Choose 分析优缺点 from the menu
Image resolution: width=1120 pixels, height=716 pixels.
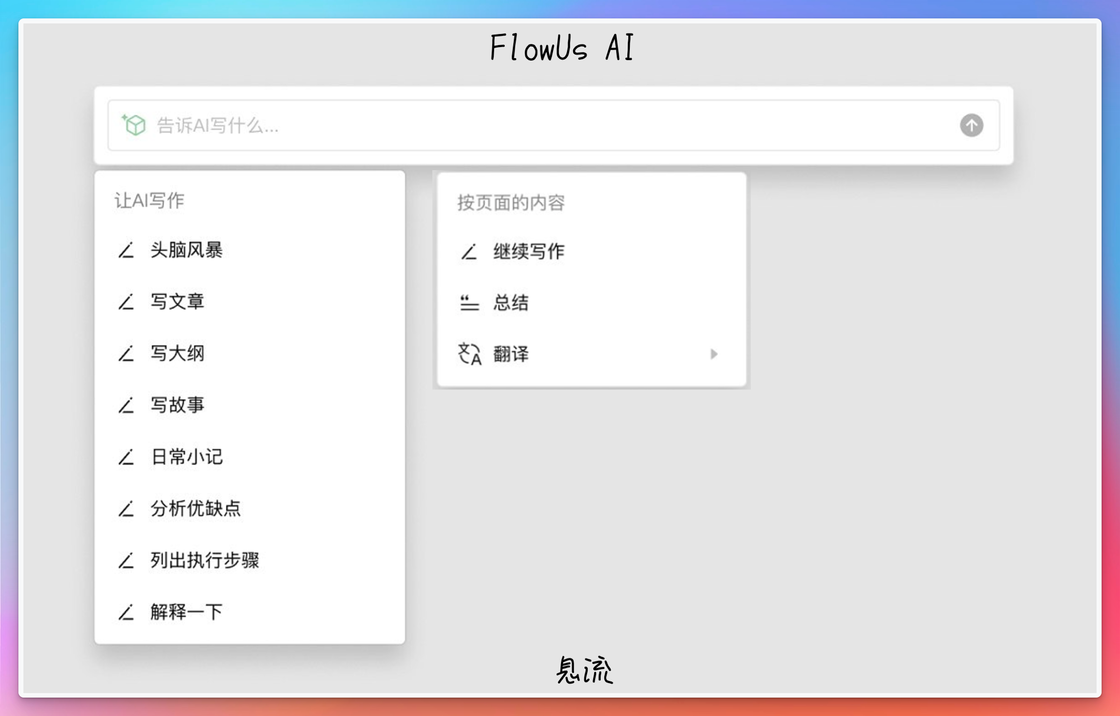click(x=249, y=509)
